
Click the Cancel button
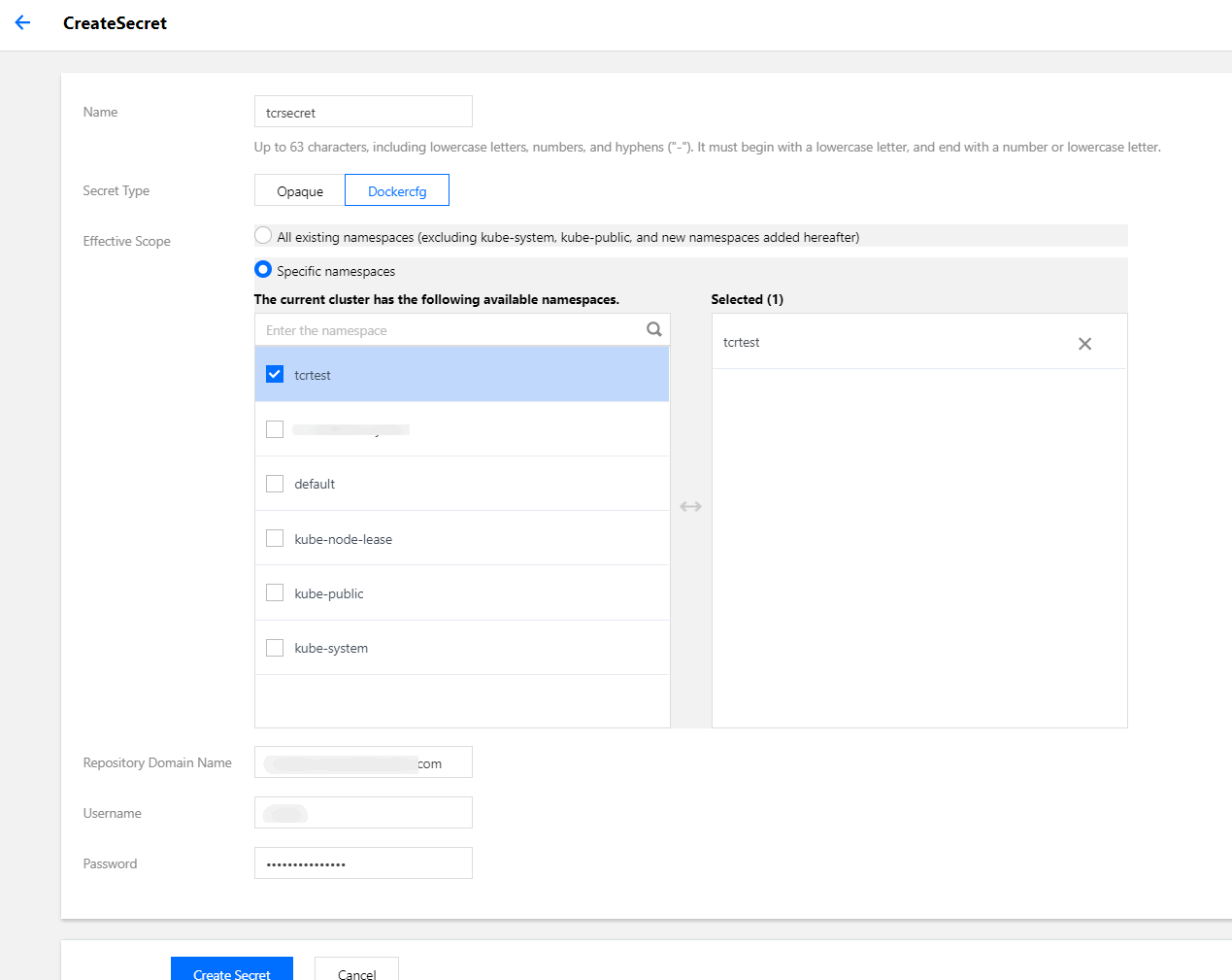pos(356,971)
